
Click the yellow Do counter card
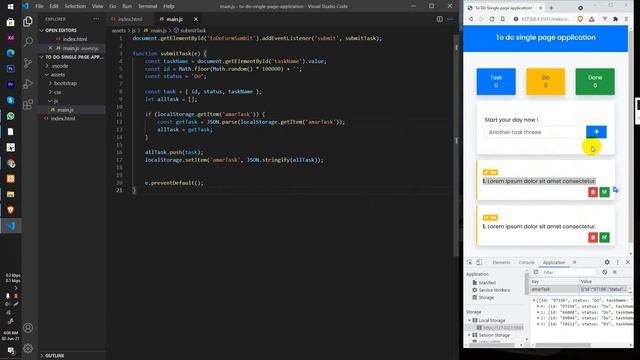tap(545, 82)
